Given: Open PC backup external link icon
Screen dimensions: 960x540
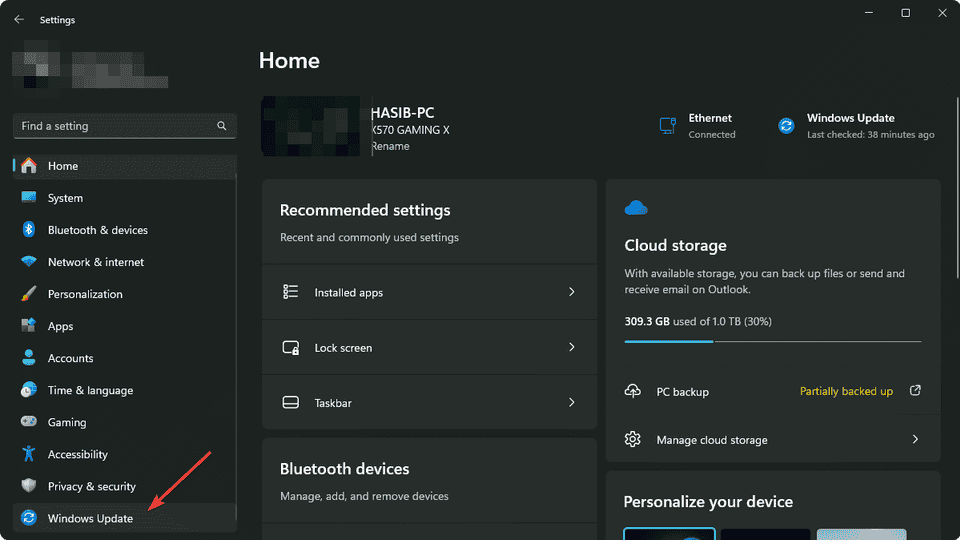Looking at the screenshot, I should tap(915, 390).
